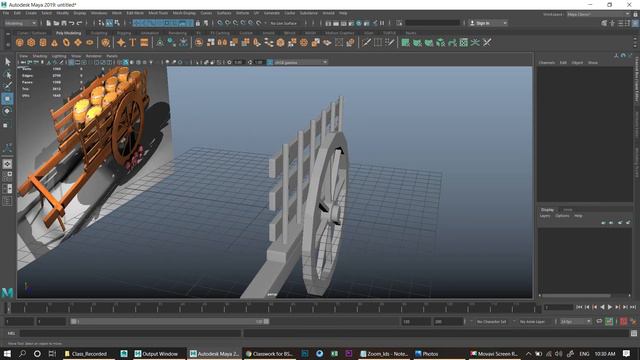Toggle playback loop icon beside fps dropdown
640x360 pixels.
tap(599, 322)
